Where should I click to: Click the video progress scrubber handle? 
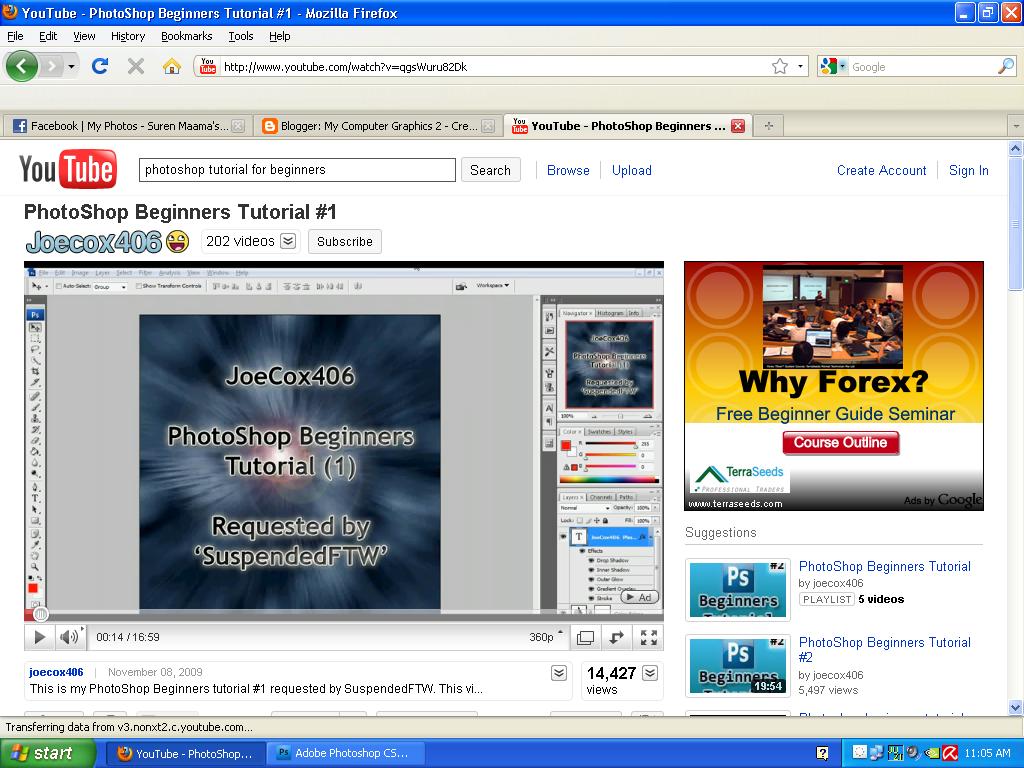pos(40,614)
